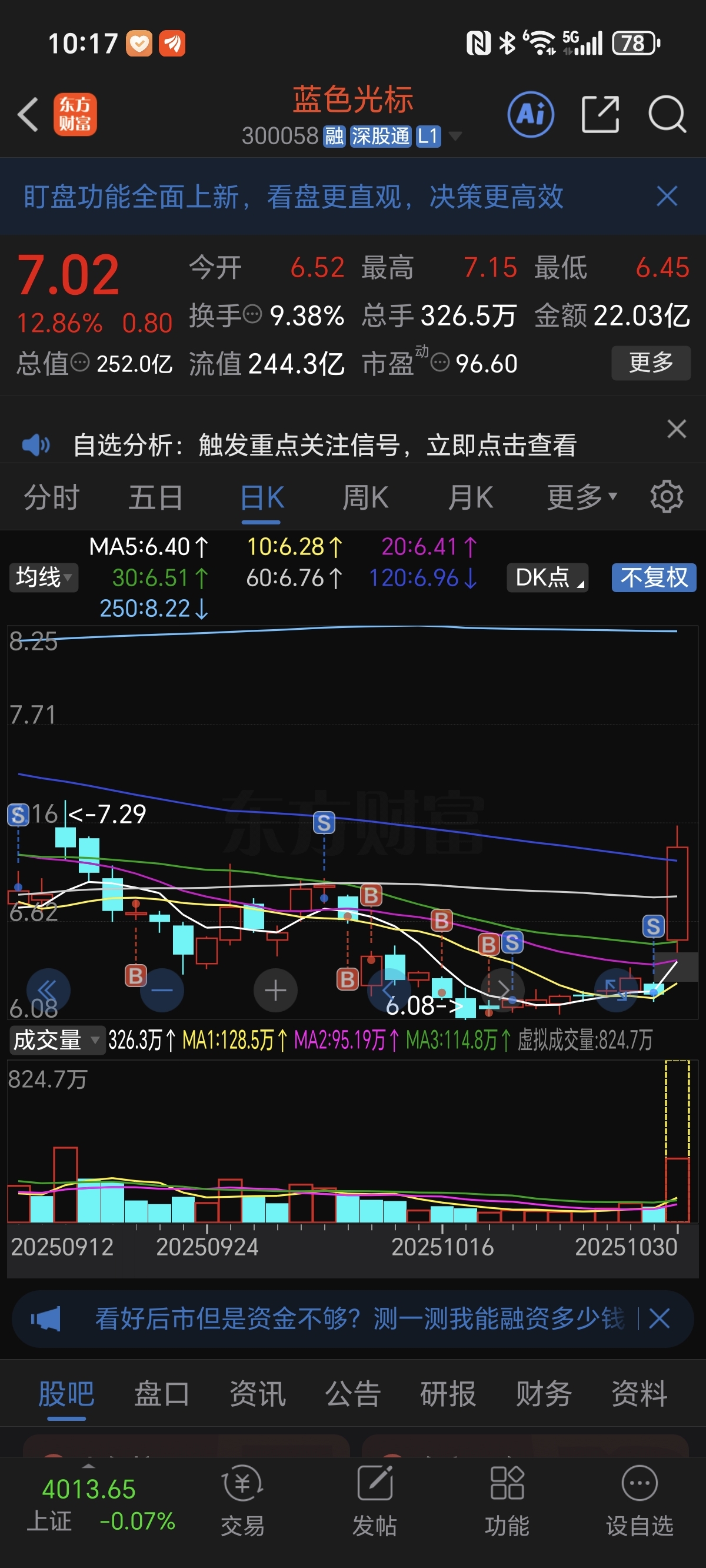Viewport: 706px width, 1568px height.
Task: Switch to 五日 chart tab
Action: (156, 497)
